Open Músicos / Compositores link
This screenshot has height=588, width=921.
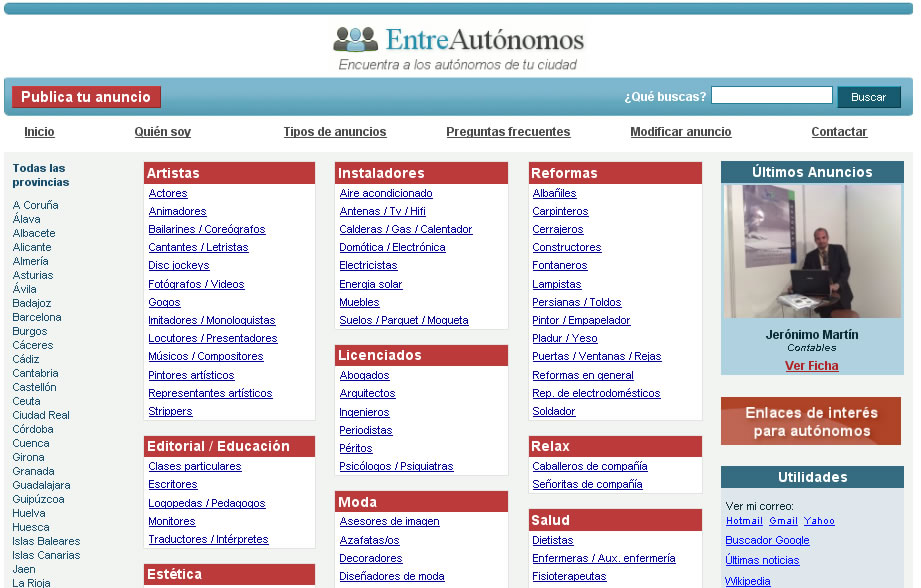tap(206, 357)
